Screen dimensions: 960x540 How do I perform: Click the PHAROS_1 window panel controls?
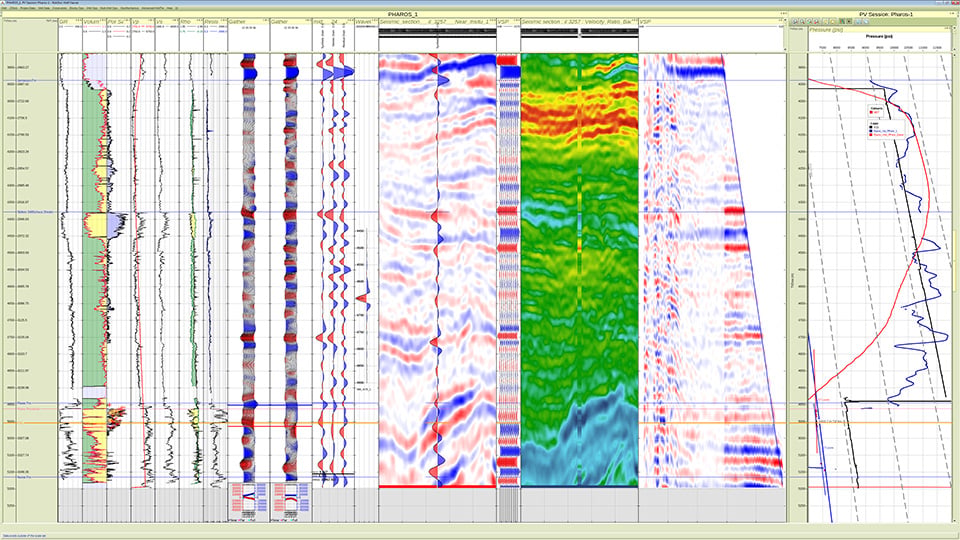tap(784, 13)
